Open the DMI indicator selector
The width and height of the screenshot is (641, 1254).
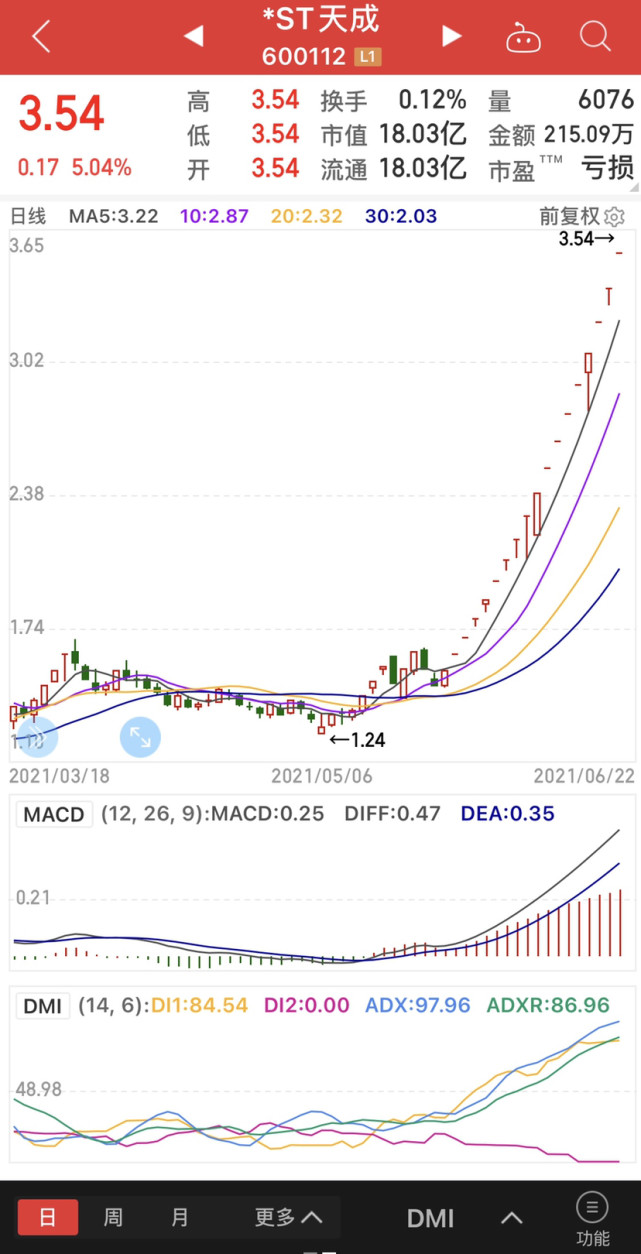[x=430, y=1218]
